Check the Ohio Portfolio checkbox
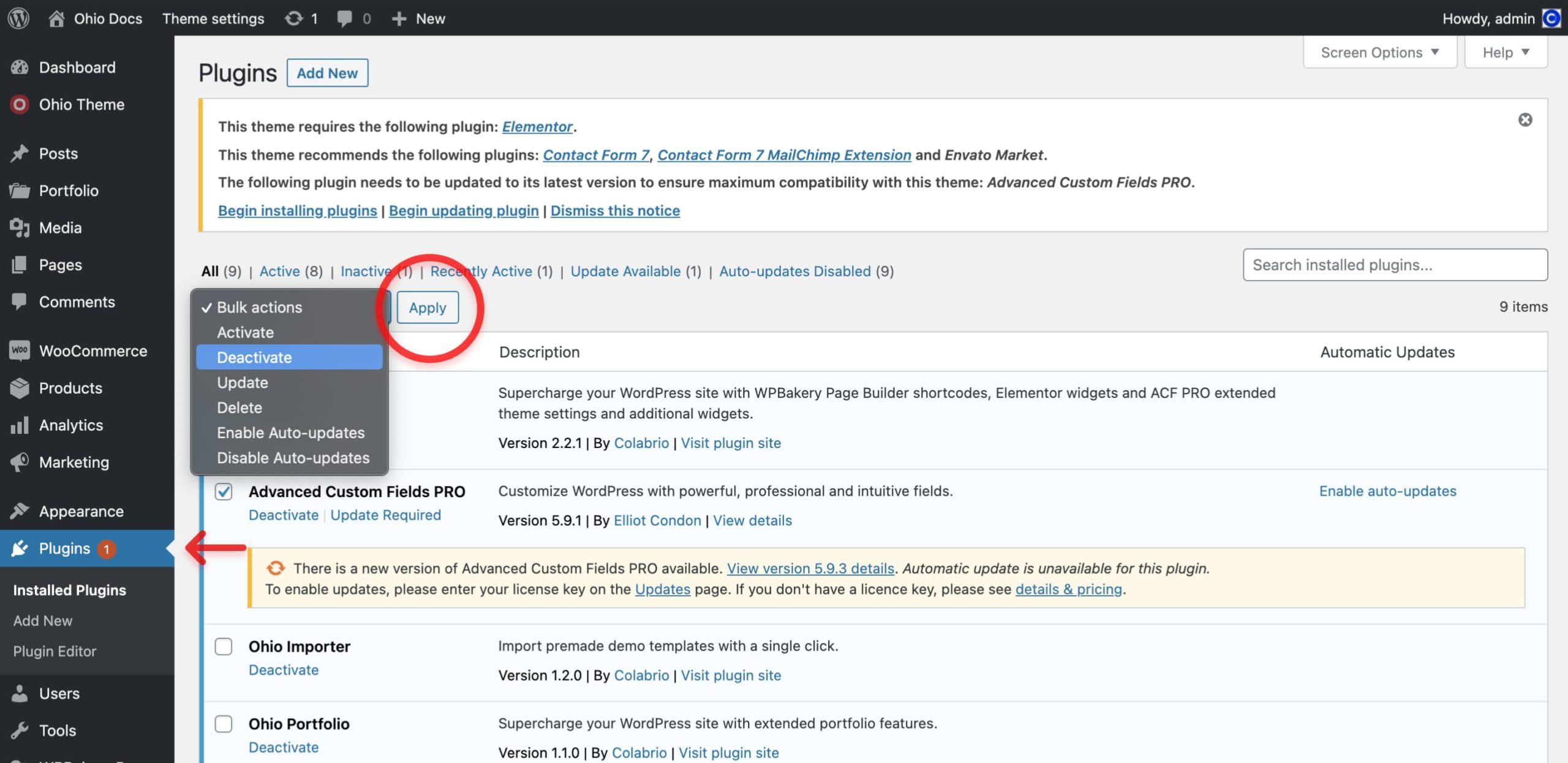 tap(224, 724)
